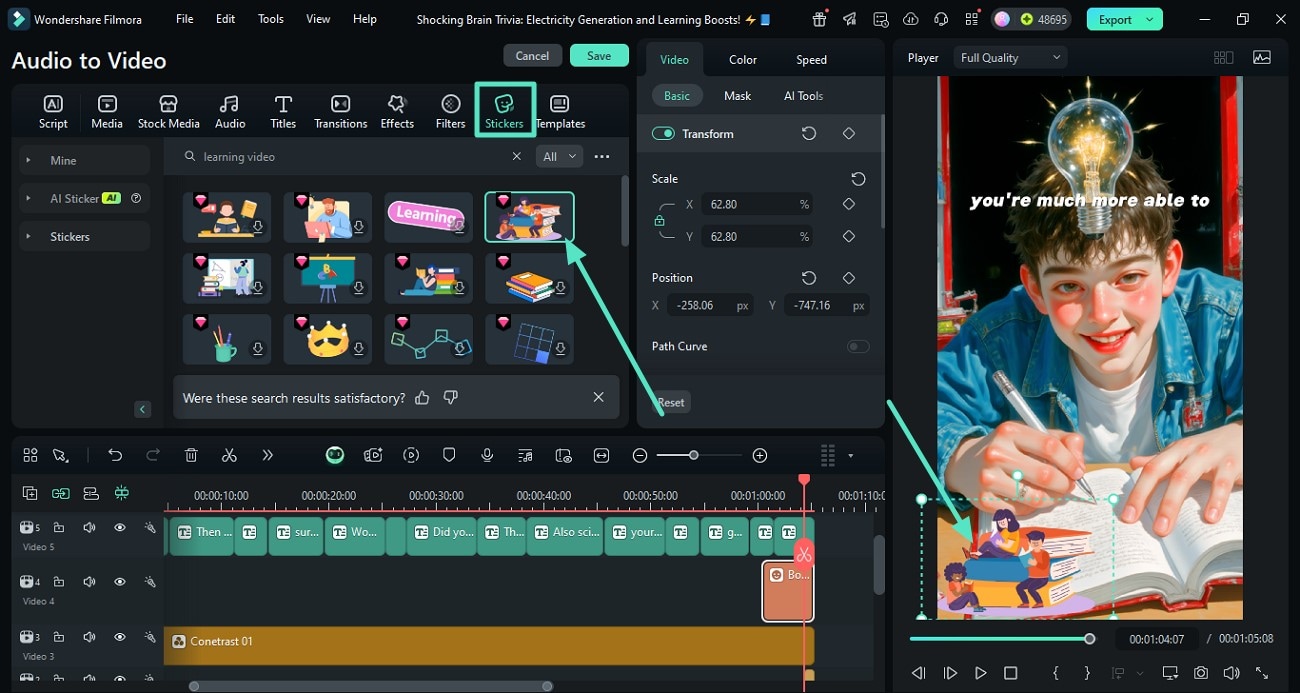Dismiss the search satisfaction prompt
This screenshot has height=693, width=1300.
[x=598, y=397]
